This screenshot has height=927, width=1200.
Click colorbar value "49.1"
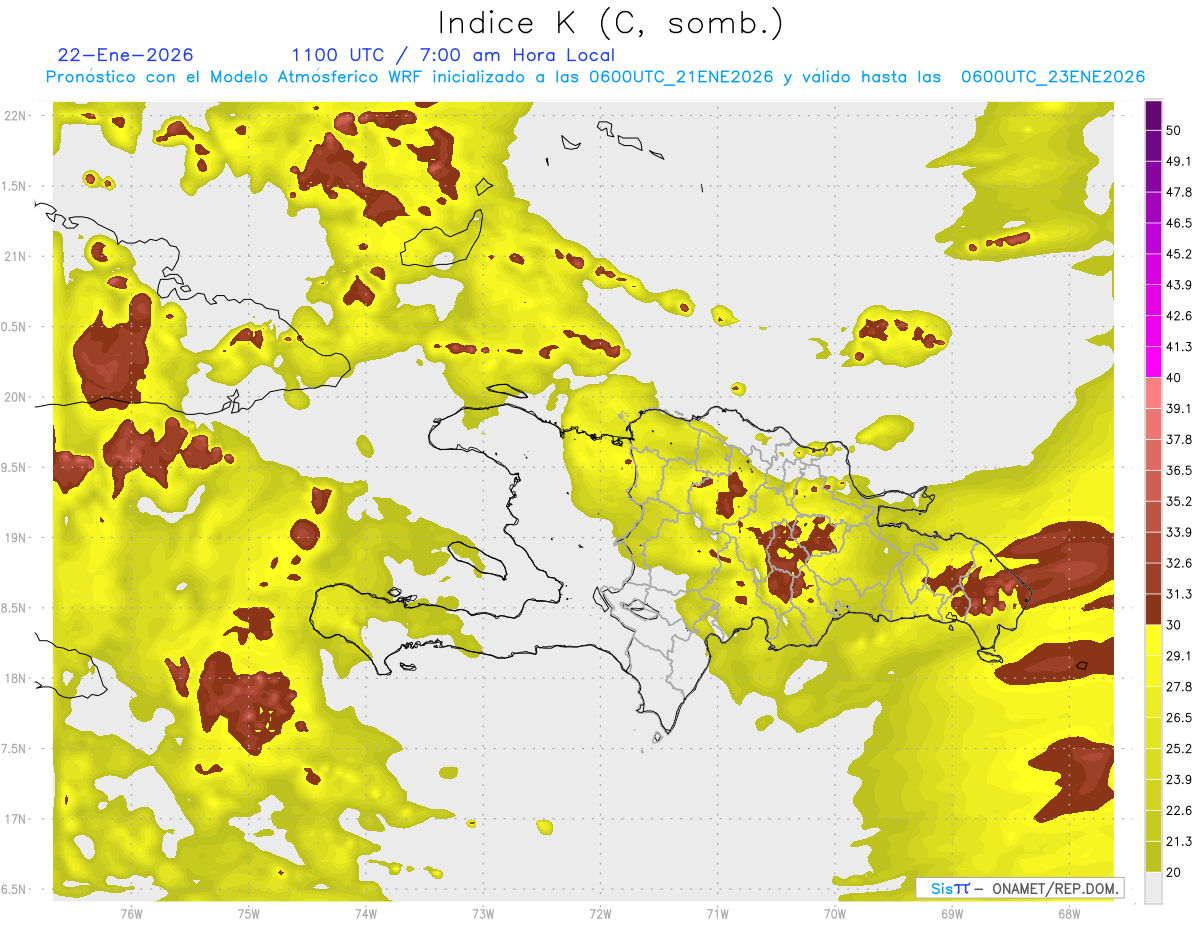coord(1179,161)
